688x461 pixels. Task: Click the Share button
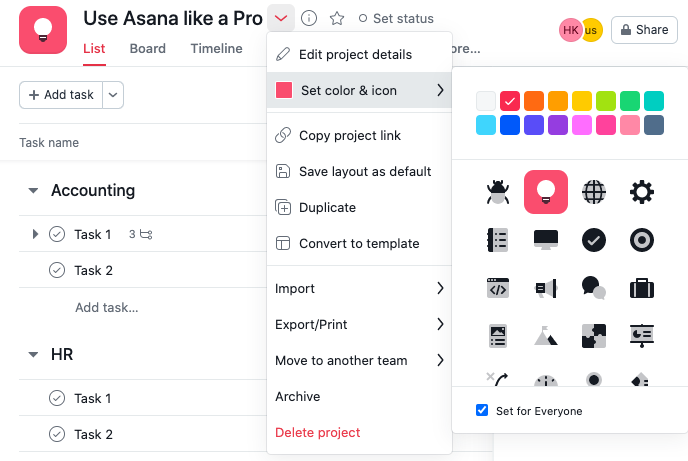(644, 30)
